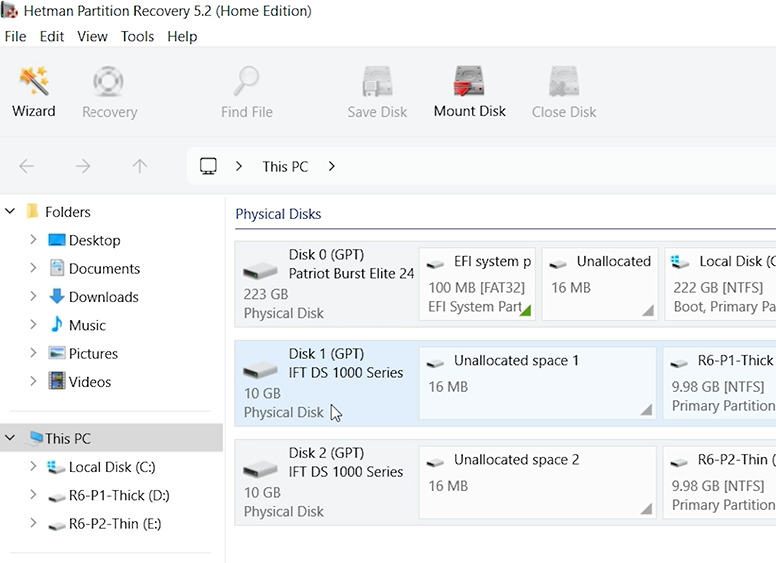Select the Unallocated space 1 tile
The image size is (776, 563).
[537, 383]
